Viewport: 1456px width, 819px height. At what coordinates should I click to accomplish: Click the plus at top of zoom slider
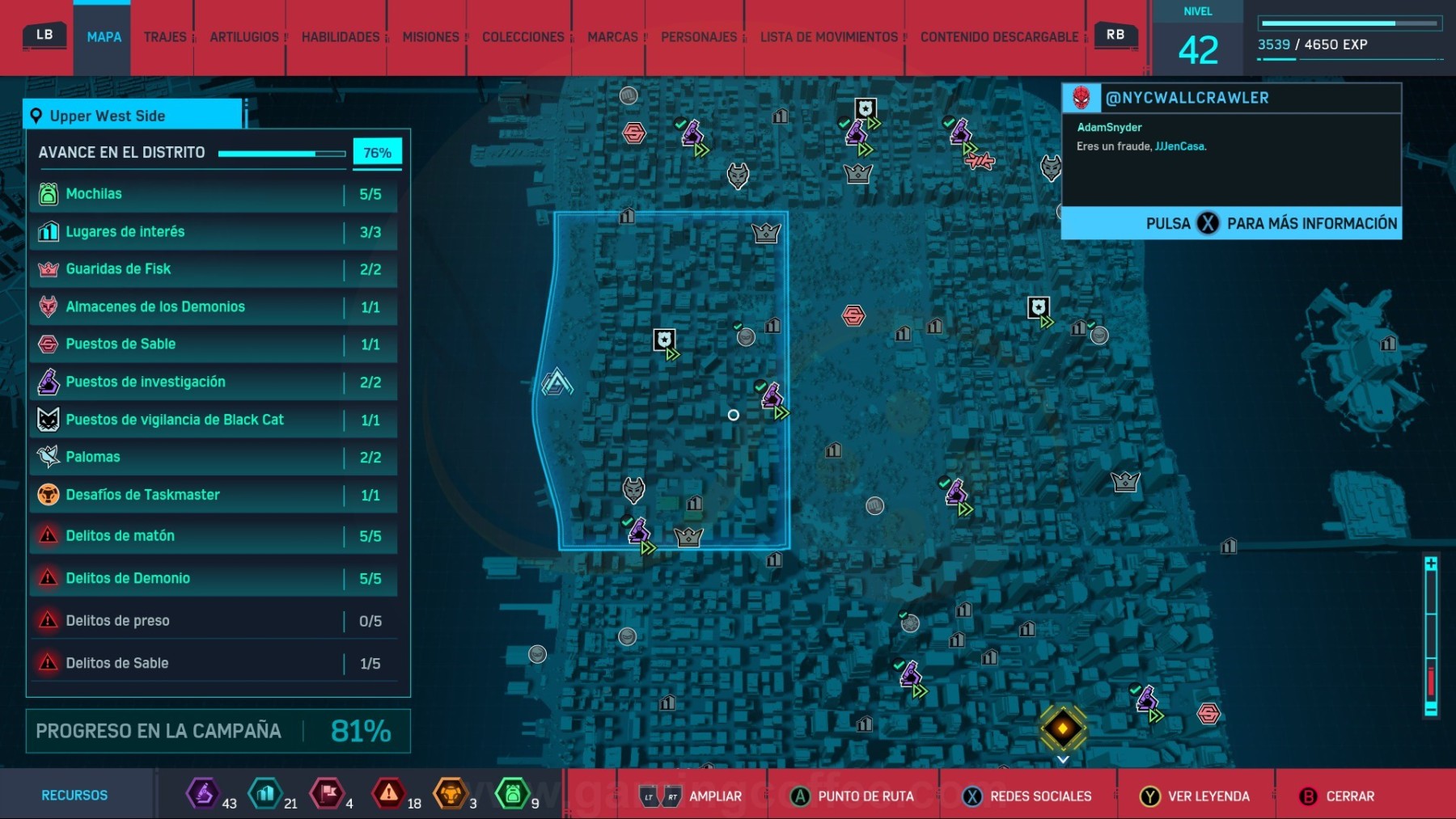point(1431,564)
